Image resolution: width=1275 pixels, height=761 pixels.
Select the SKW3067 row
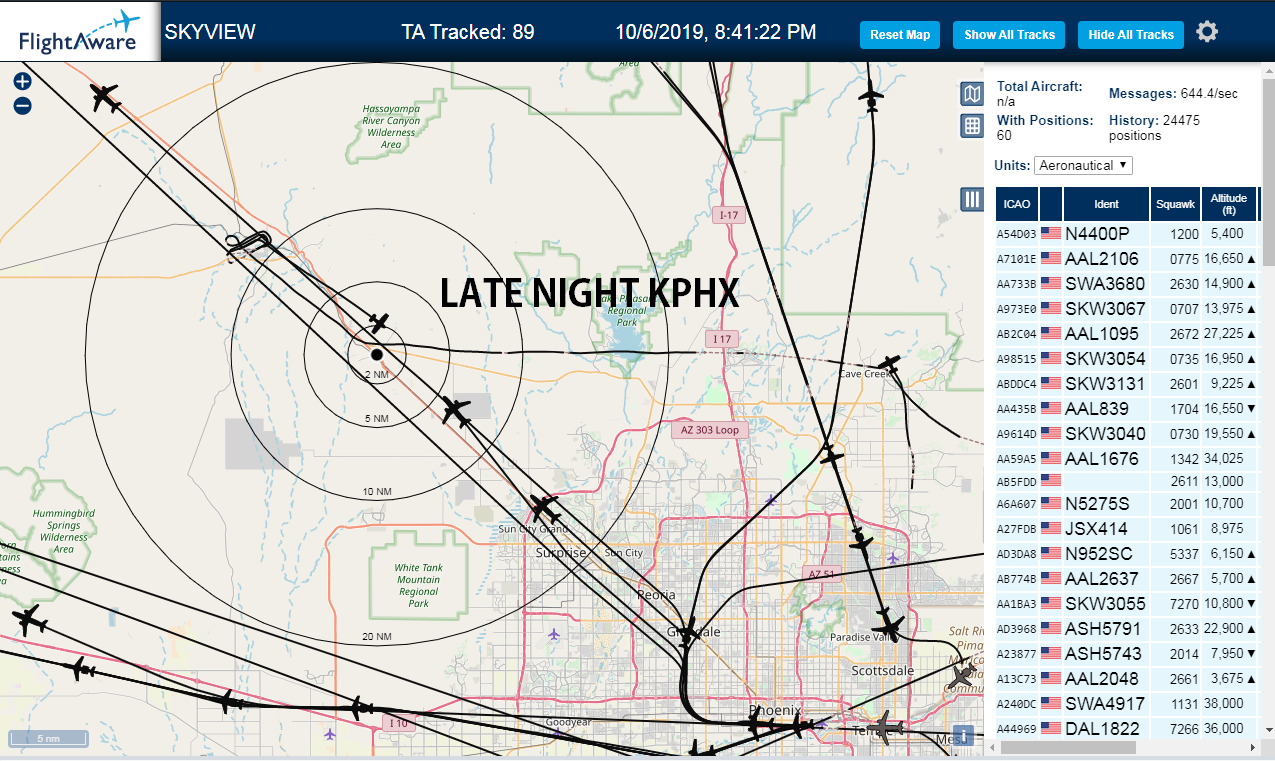click(x=1127, y=309)
